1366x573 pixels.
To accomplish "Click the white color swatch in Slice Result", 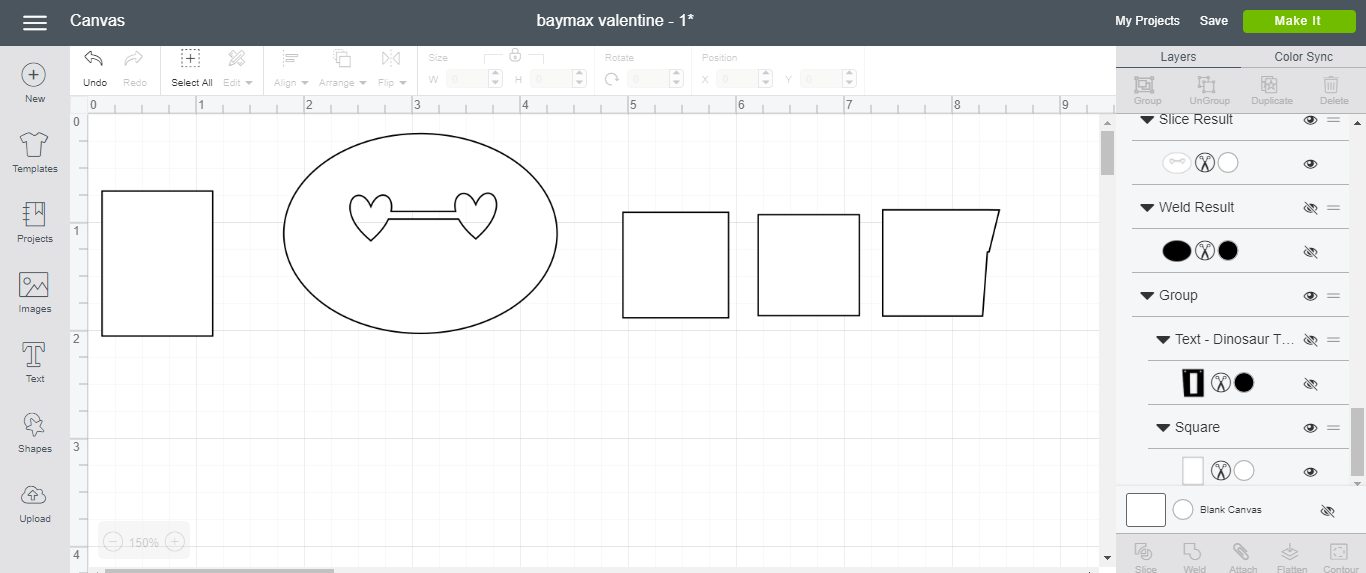I will click(x=1228, y=163).
